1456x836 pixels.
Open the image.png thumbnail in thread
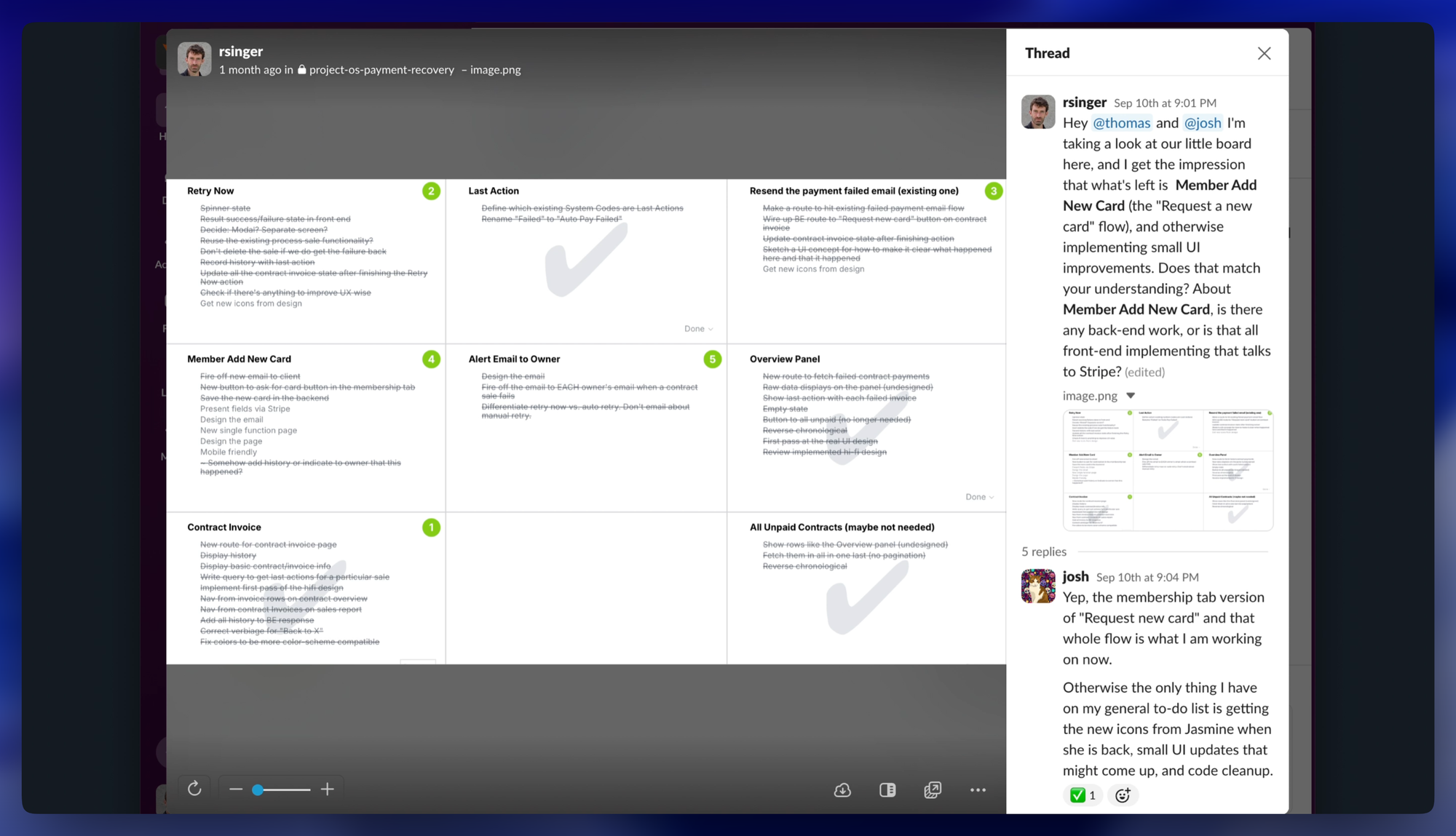click(1168, 470)
